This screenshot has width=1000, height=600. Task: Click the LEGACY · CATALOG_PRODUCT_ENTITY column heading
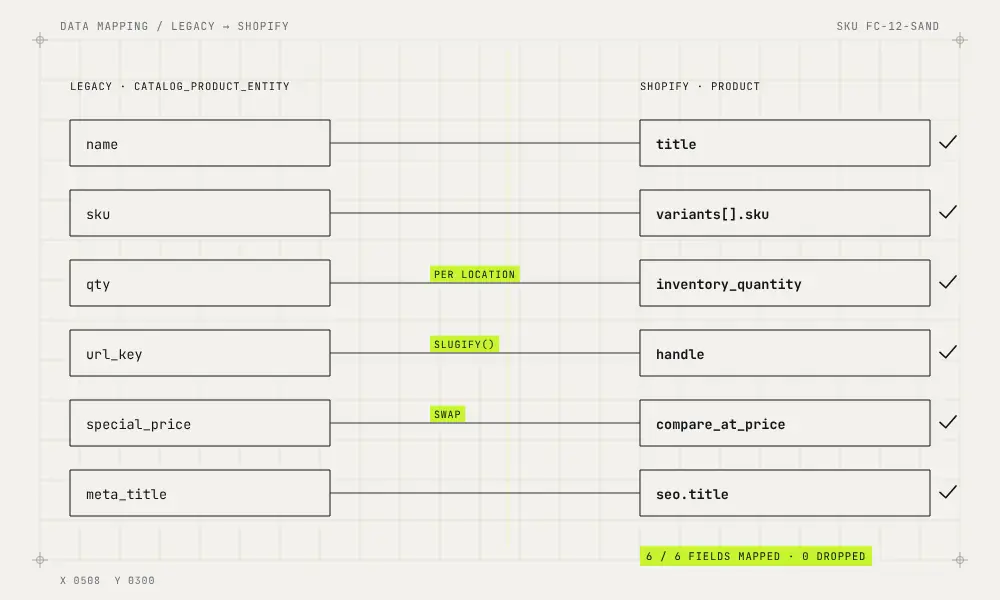[x=180, y=86]
